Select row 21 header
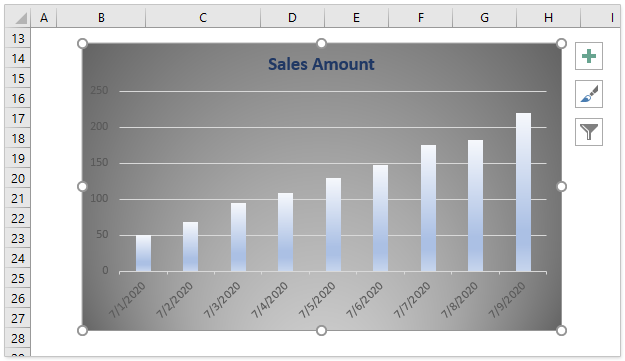This screenshot has width=625, height=361. [18, 198]
